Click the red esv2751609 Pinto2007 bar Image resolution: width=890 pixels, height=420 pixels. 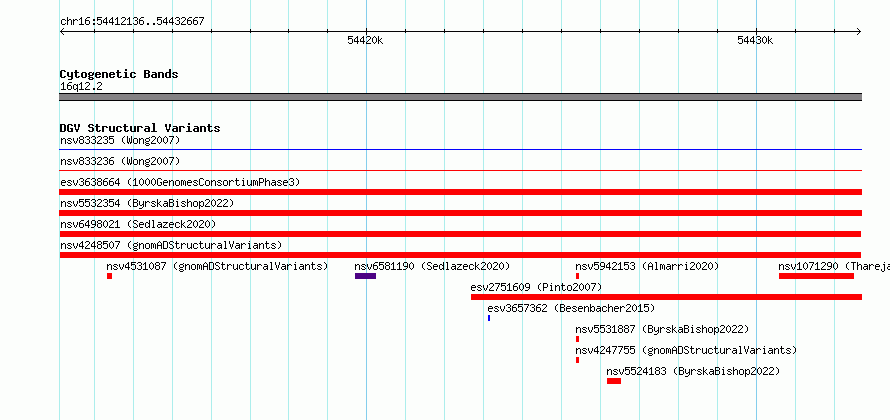point(666,297)
